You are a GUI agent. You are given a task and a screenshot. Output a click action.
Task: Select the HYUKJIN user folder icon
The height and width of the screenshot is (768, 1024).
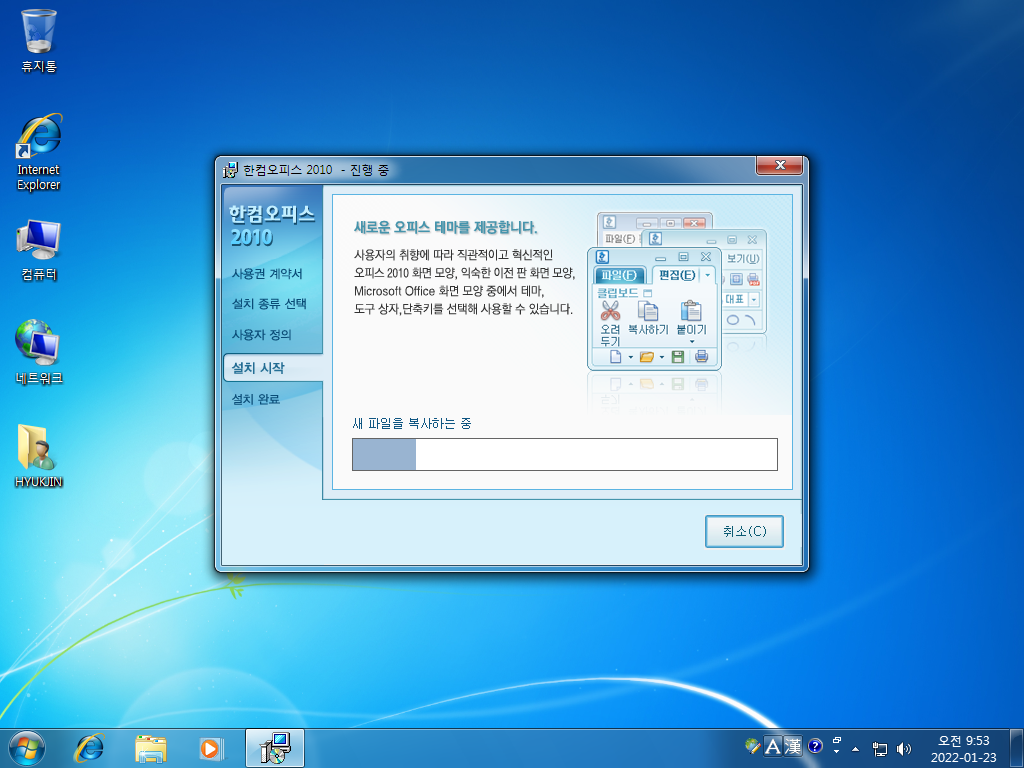pos(39,456)
